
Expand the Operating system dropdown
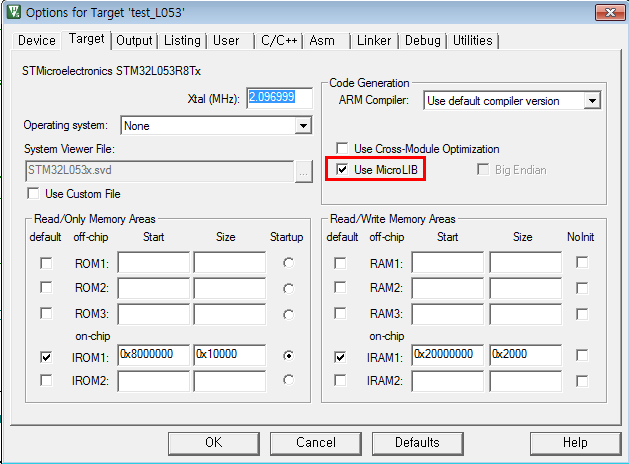click(x=304, y=126)
